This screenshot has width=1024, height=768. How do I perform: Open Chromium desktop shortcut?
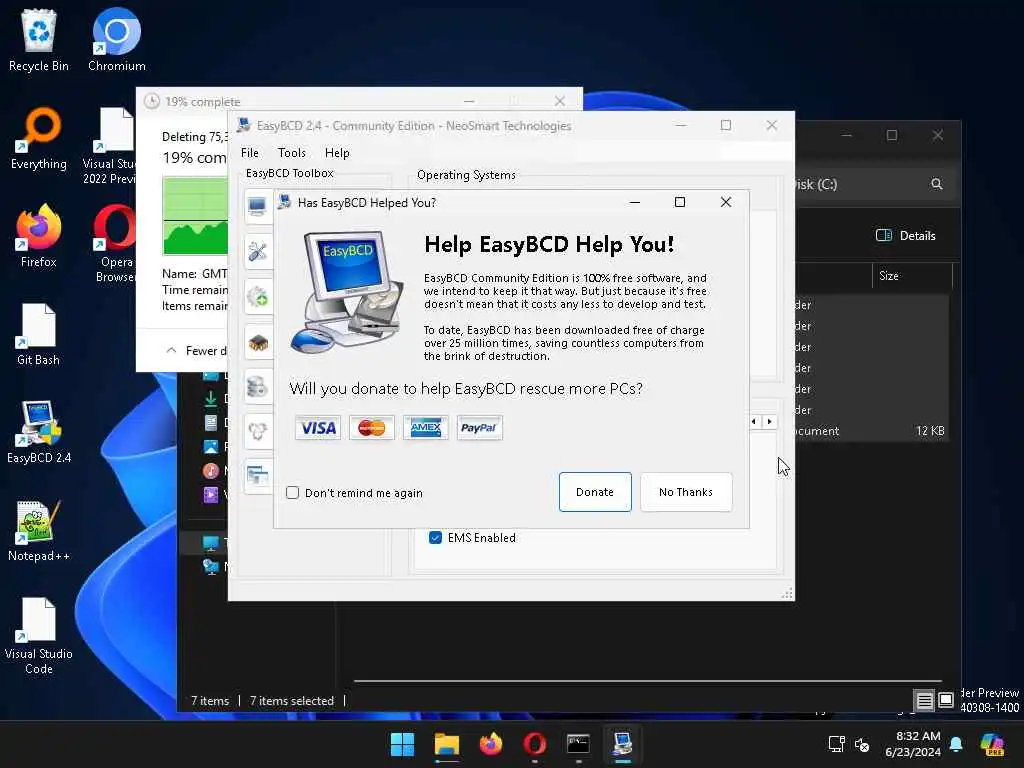[117, 40]
